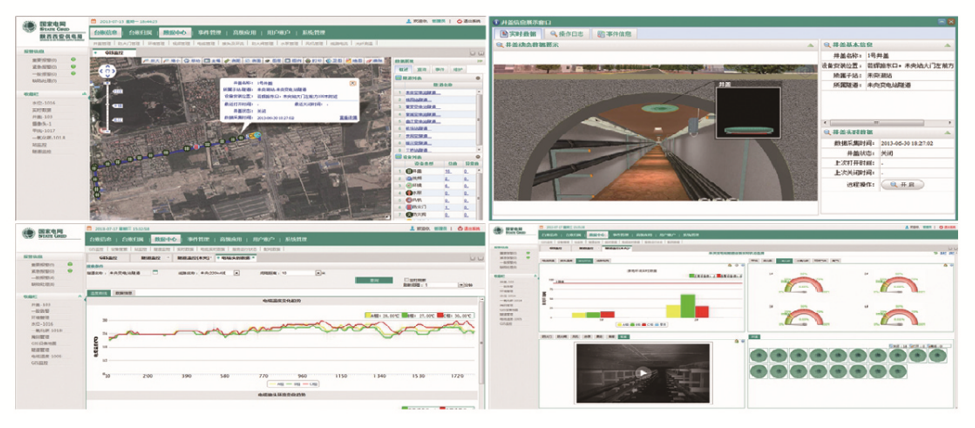Switch to the 操作日志 tab in the manhole window
This screenshot has width=975, height=428.
coord(566,34)
